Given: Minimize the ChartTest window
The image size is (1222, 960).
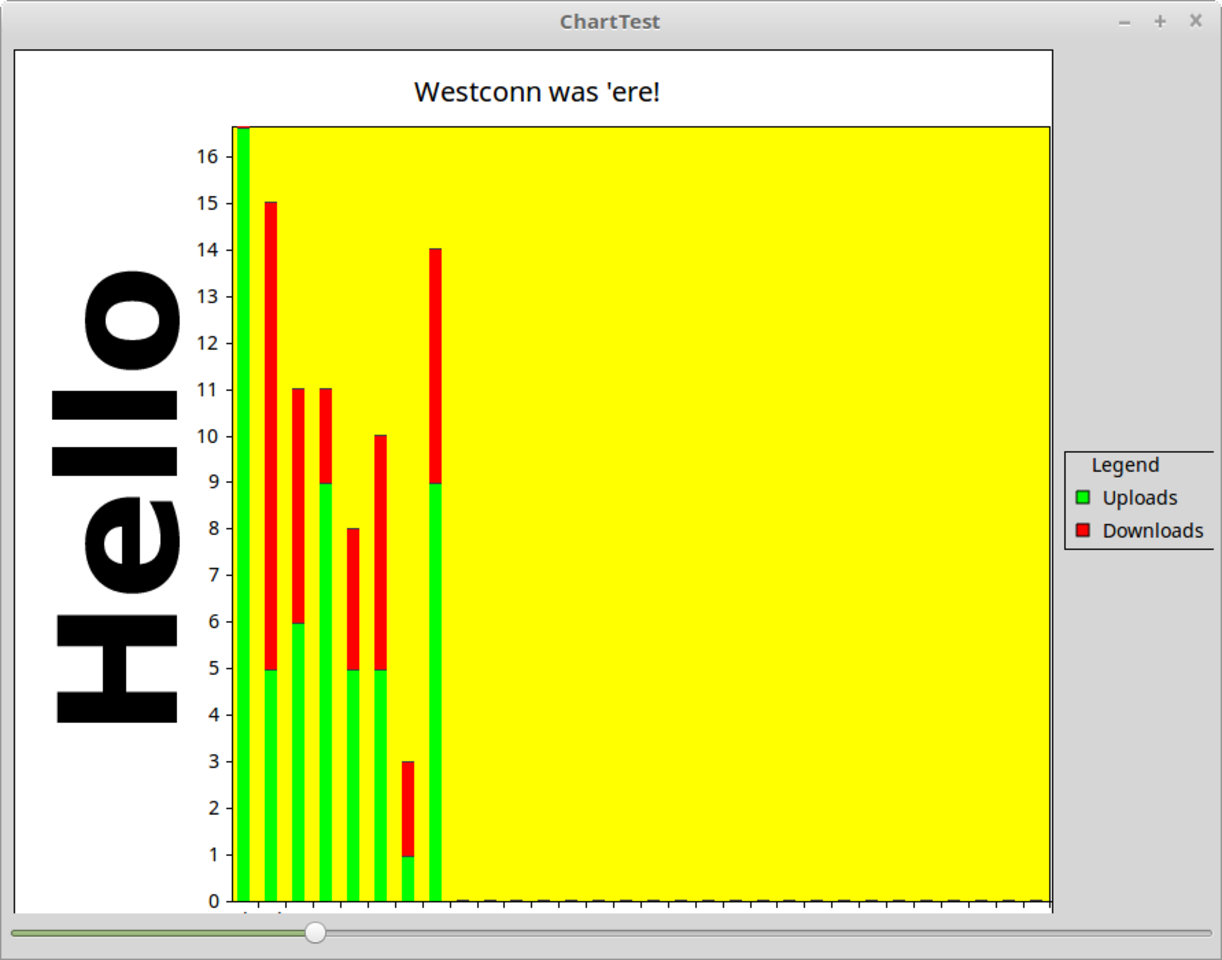Looking at the screenshot, I should [1125, 22].
